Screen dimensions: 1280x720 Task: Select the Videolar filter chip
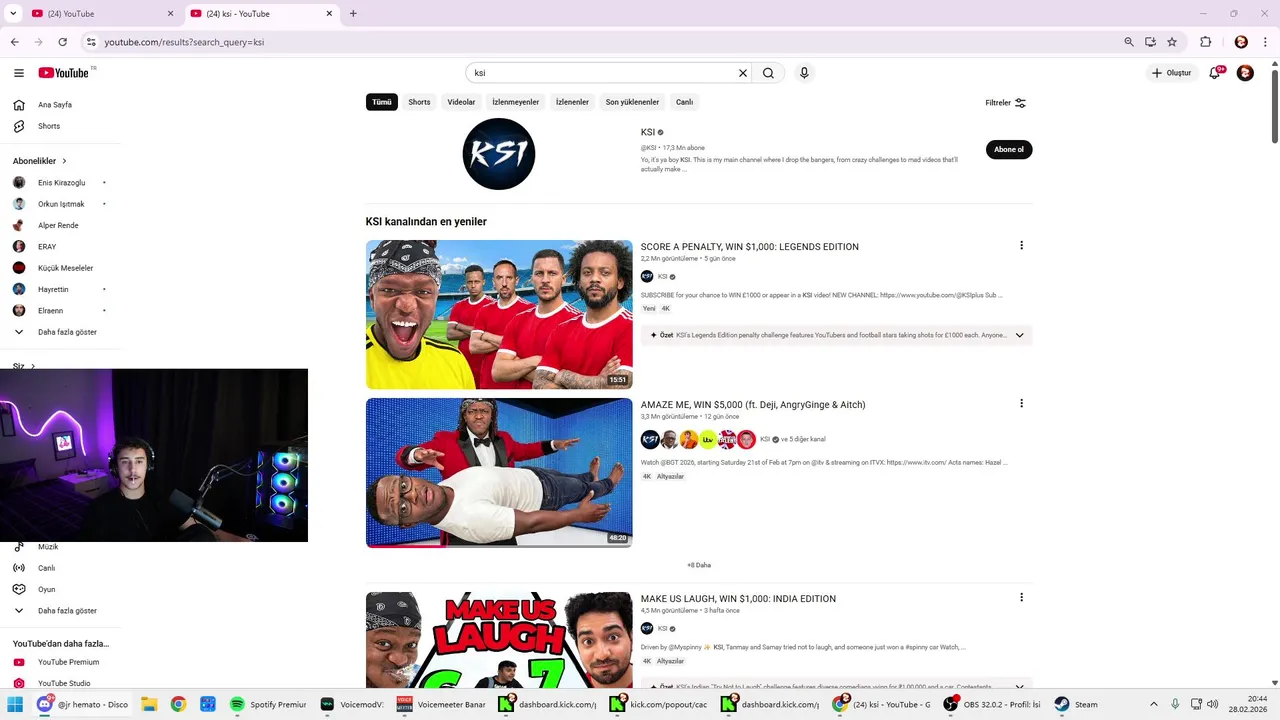(x=461, y=102)
